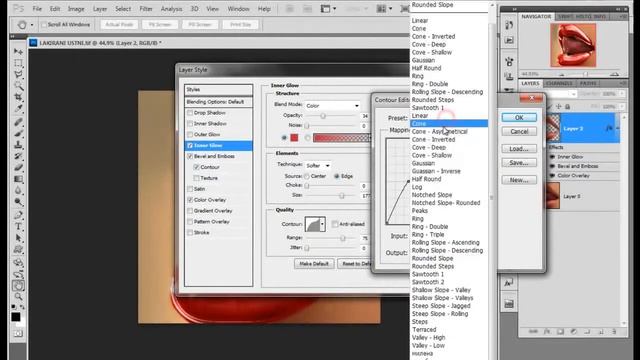Click the Make Default button
Image resolution: width=640 pixels, height=360 pixels.
[x=314, y=264]
